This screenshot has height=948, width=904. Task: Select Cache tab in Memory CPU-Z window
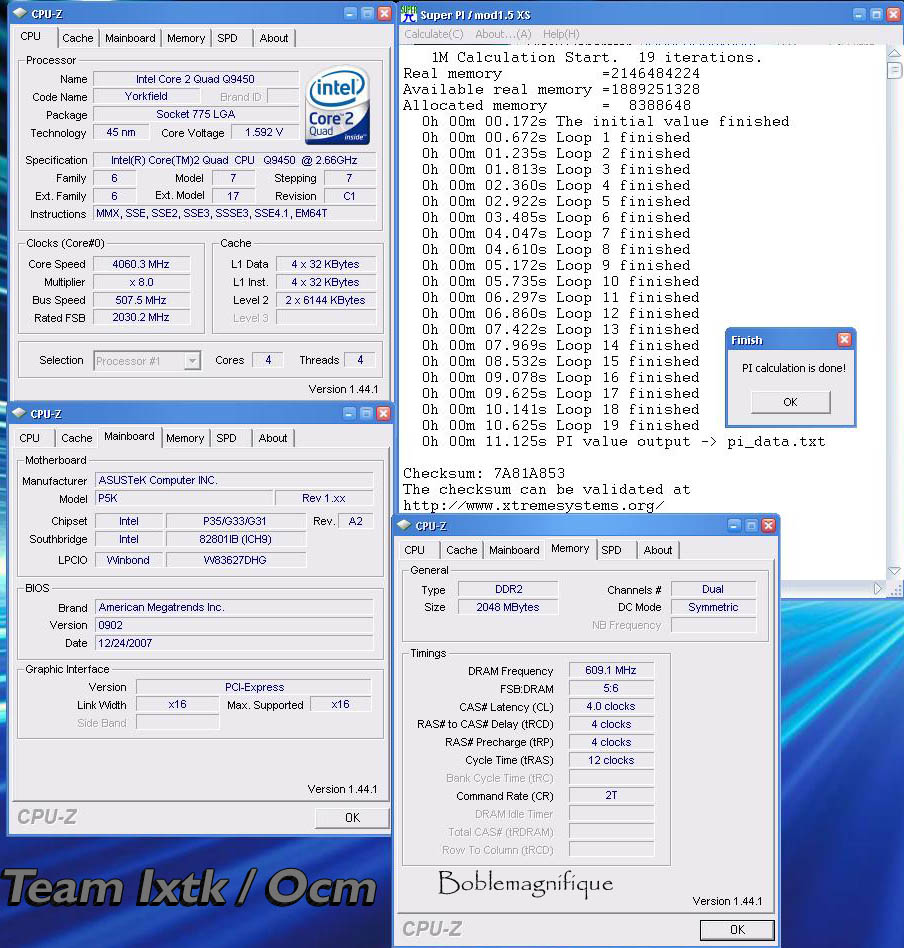[x=461, y=550]
